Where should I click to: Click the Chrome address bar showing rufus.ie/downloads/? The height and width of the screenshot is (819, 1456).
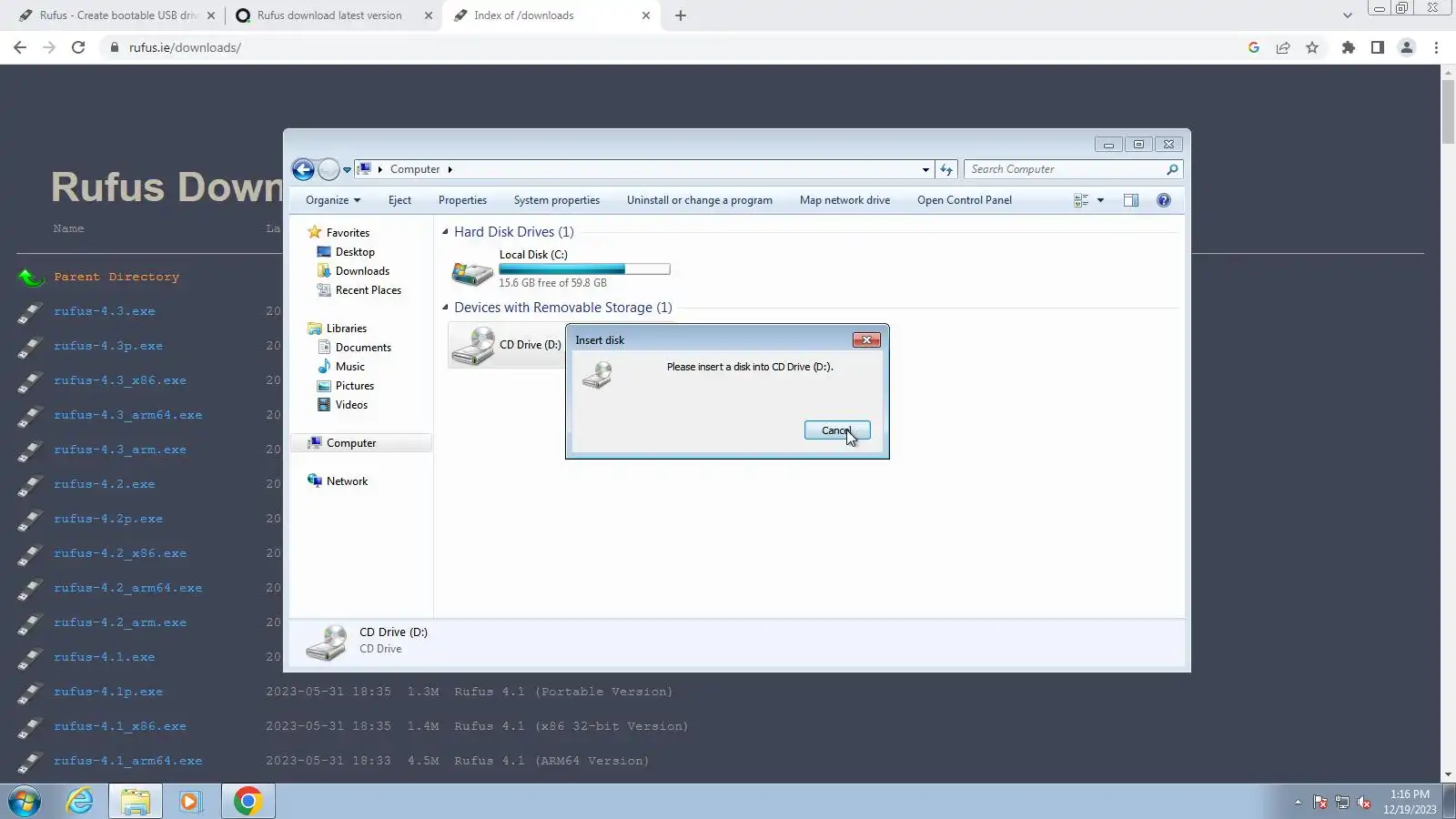tap(185, 47)
